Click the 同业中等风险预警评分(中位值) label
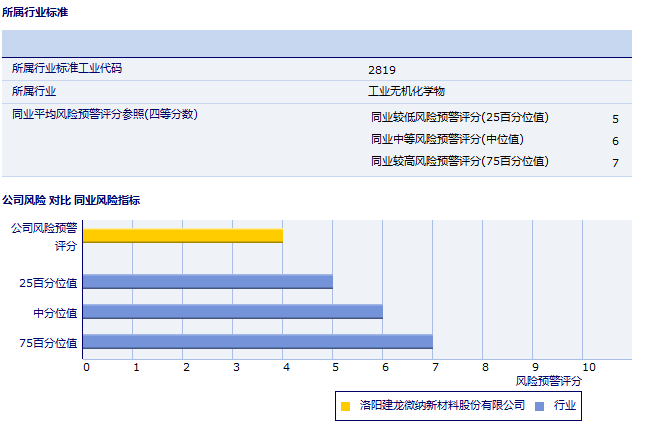The height and width of the screenshot is (435, 656). pyautogui.click(x=447, y=139)
